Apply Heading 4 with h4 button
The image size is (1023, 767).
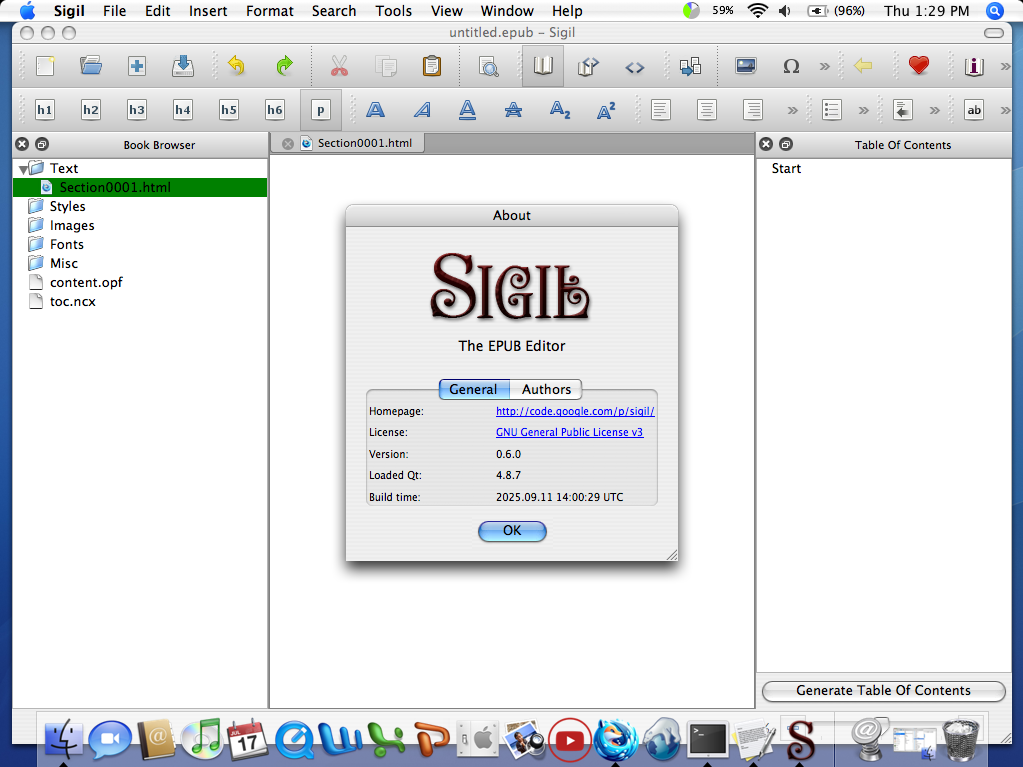pos(183,110)
